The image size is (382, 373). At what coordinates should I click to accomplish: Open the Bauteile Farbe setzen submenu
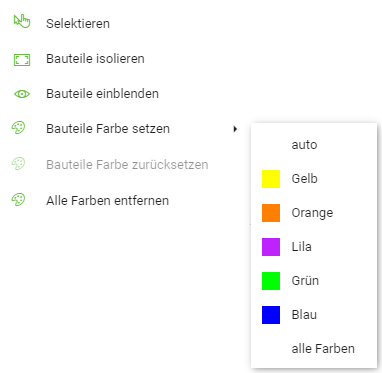(108, 129)
